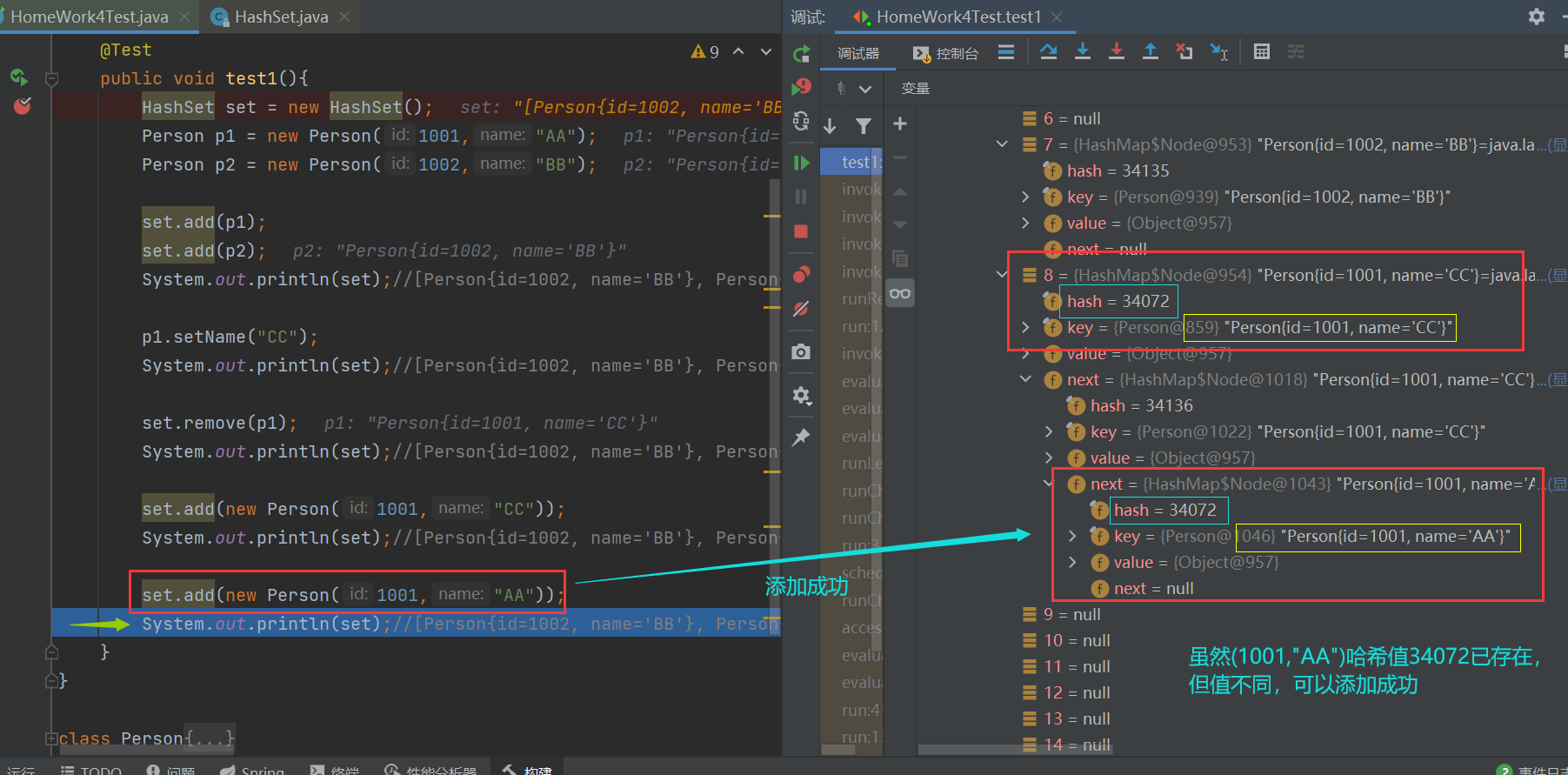View breakpoints with double red circle icon
The image size is (1568, 775).
click(801, 275)
